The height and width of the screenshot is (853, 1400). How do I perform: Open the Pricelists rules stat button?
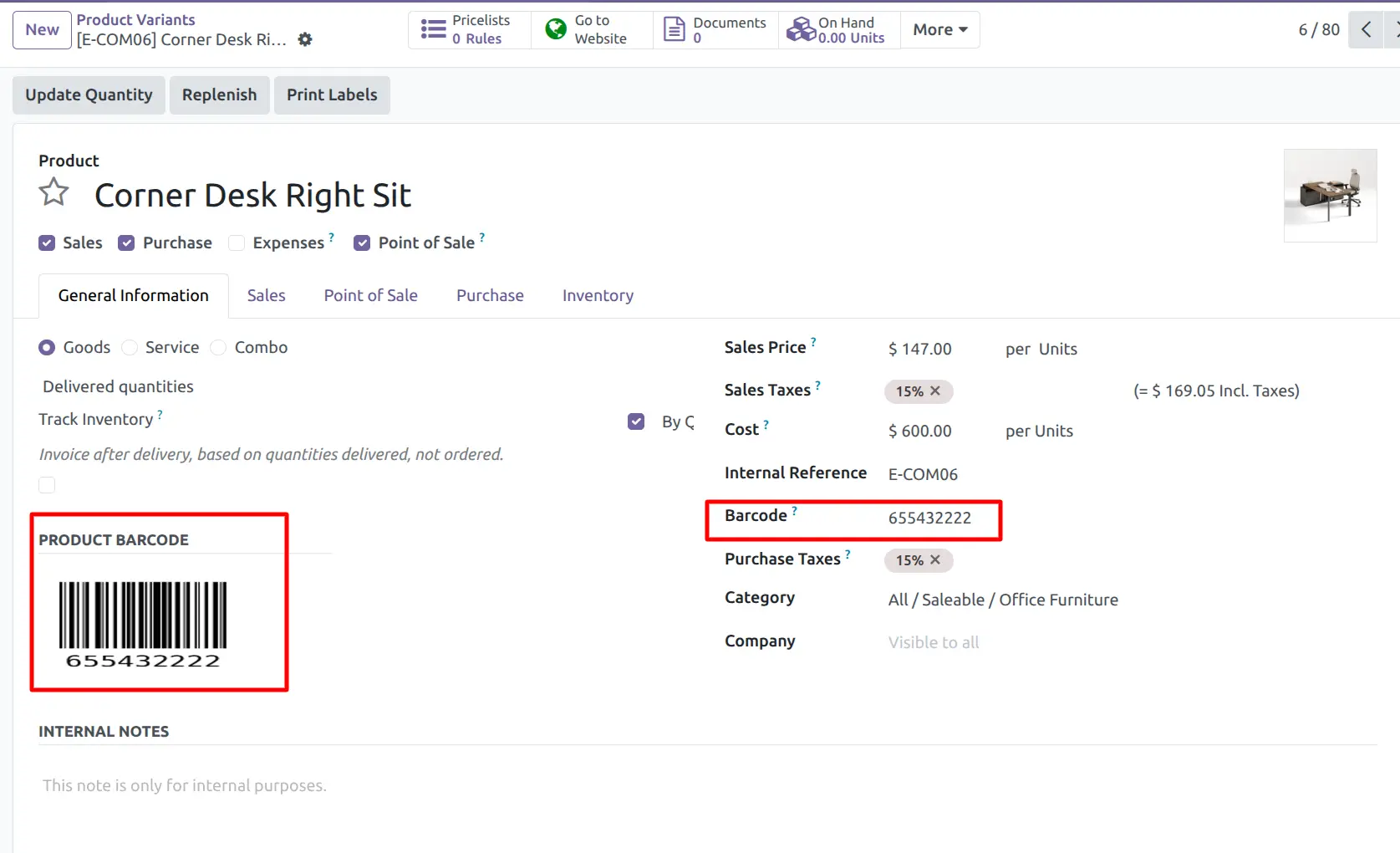469,29
